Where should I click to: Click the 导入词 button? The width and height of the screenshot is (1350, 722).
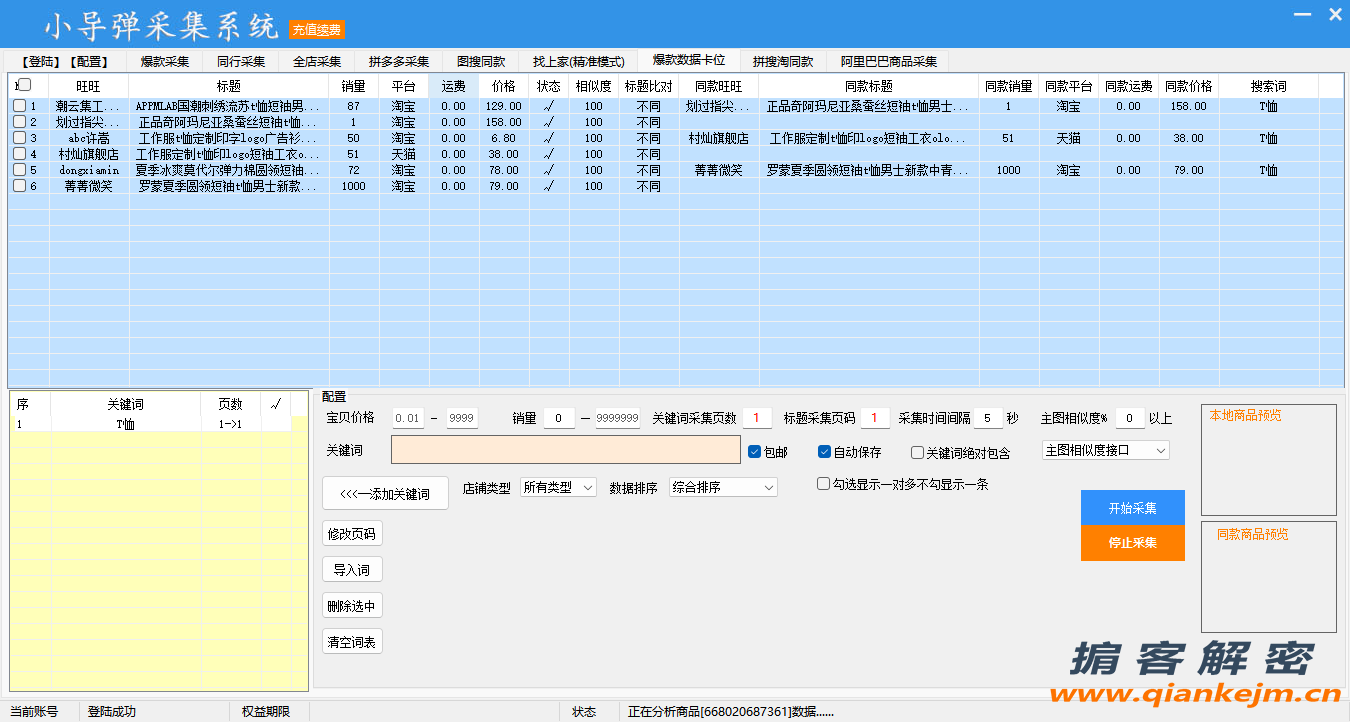pyautogui.click(x=352, y=569)
